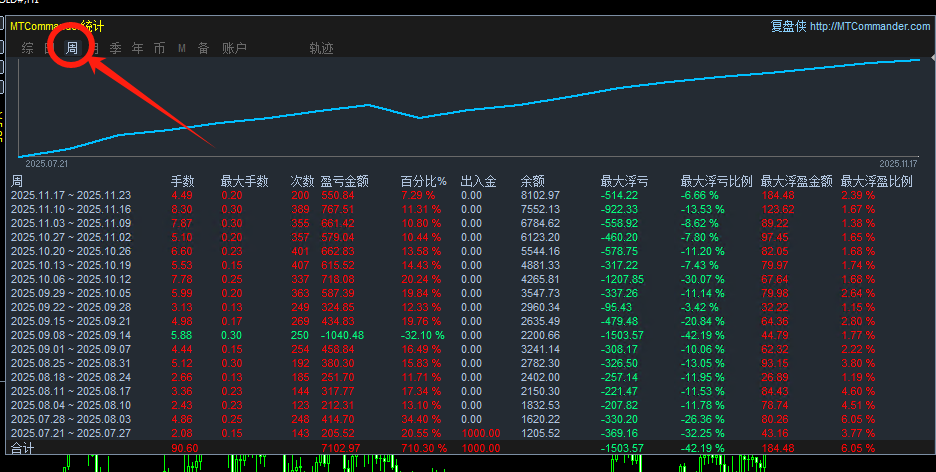Viewport: 936px width, 472px height.
Task: Select week row 2025.08.11 ~ 2025.08.17
Action: [468, 391]
